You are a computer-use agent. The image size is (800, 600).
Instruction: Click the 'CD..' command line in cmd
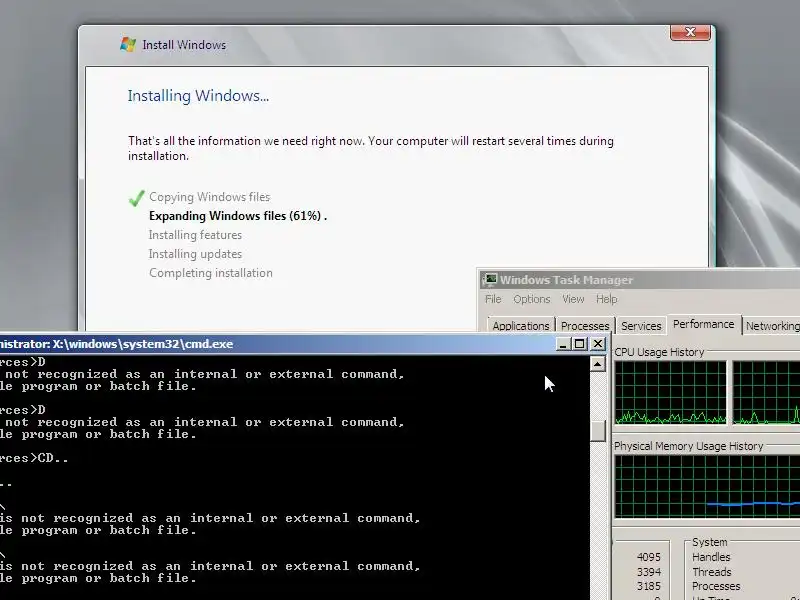pos(34,458)
